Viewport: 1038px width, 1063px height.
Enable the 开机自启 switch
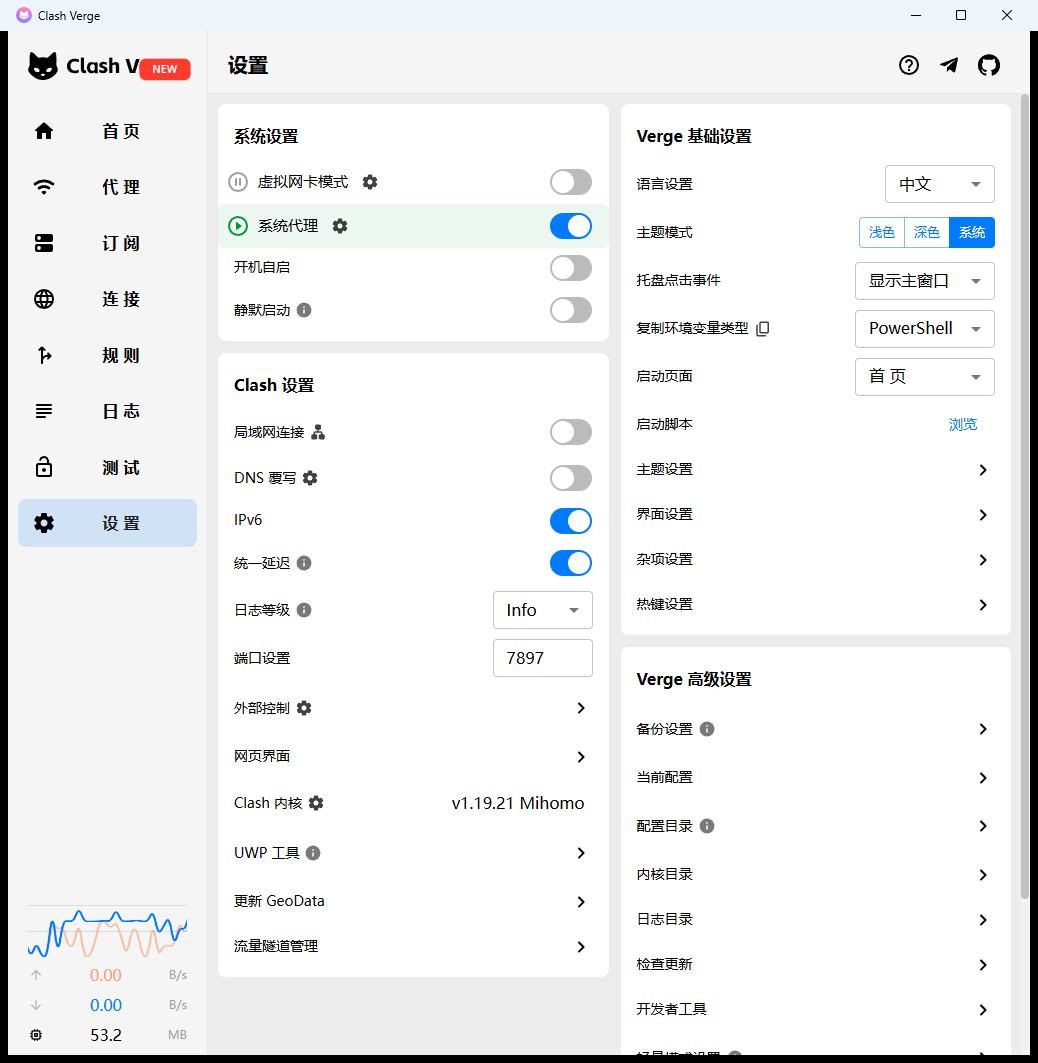(x=571, y=268)
